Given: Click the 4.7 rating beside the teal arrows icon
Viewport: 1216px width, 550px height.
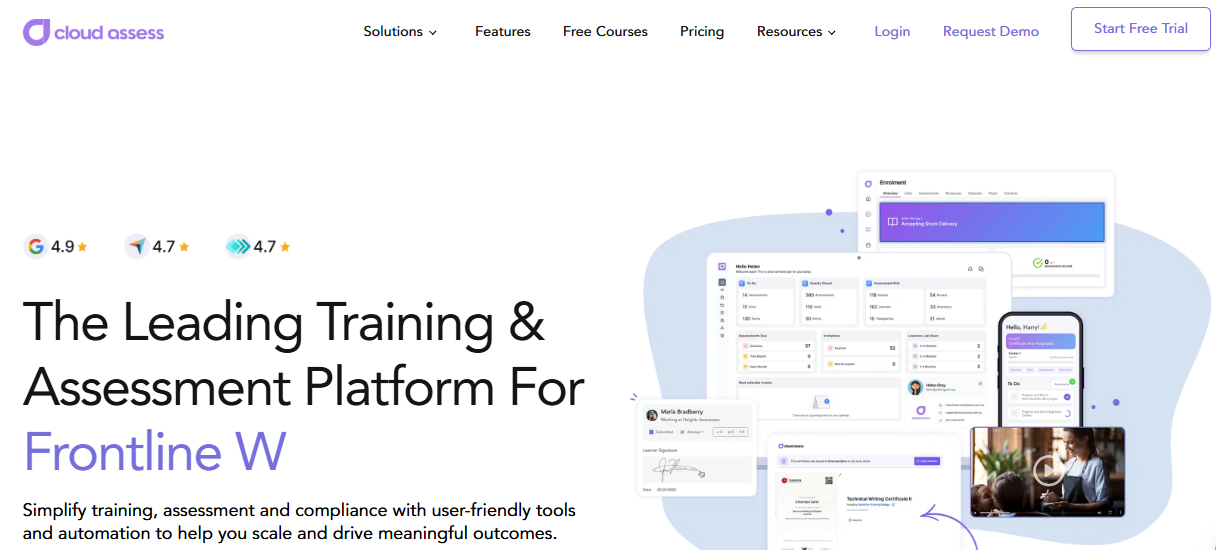Looking at the screenshot, I should point(265,246).
